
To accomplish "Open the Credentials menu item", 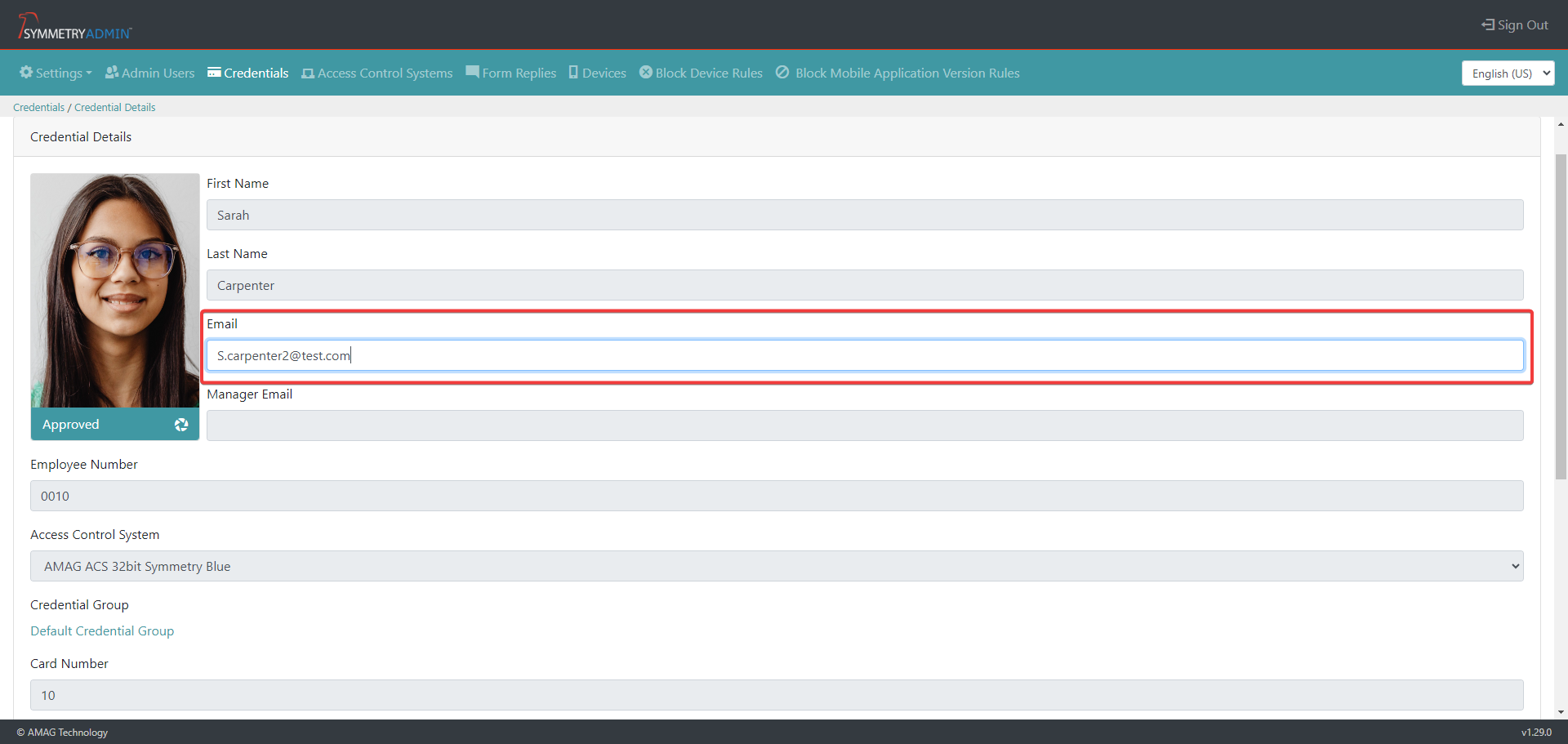I will click(x=248, y=73).
